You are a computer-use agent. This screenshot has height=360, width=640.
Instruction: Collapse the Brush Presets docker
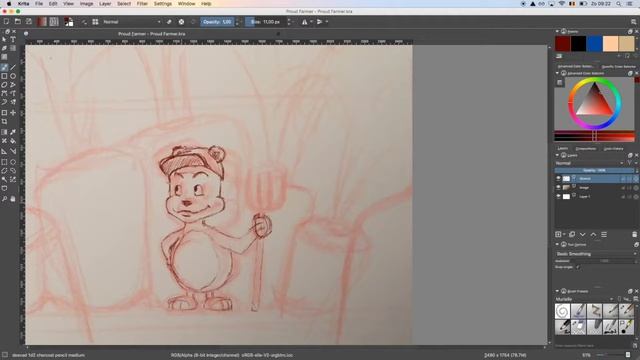pos(557,291)
